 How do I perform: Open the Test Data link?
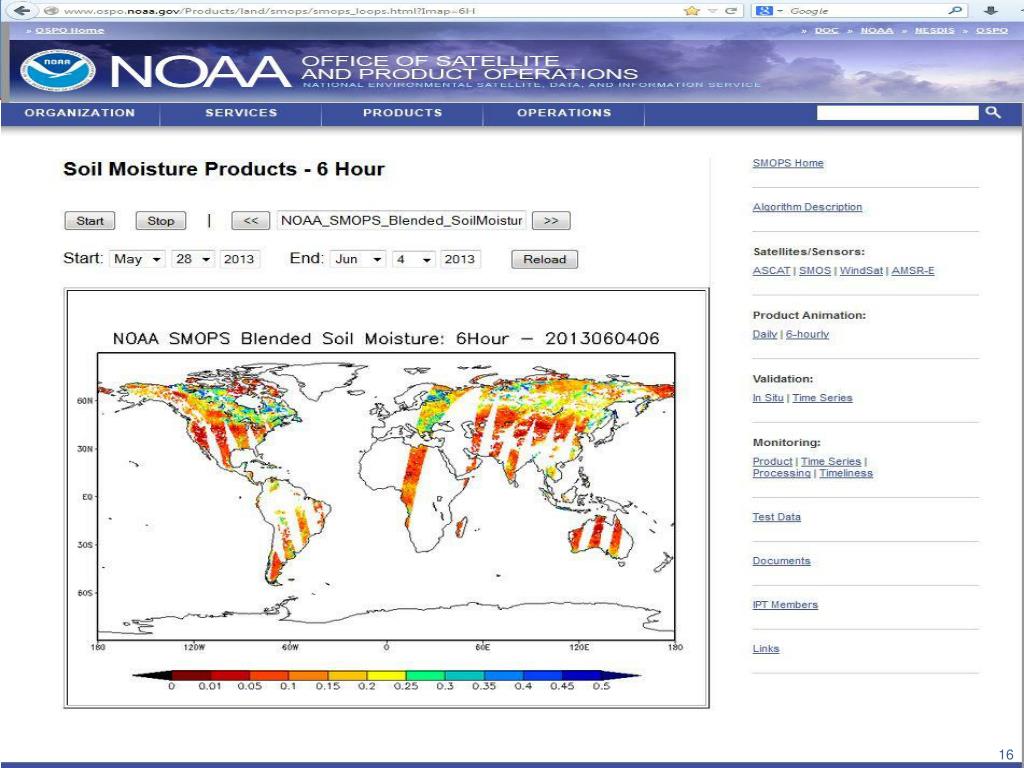(776, 517)
